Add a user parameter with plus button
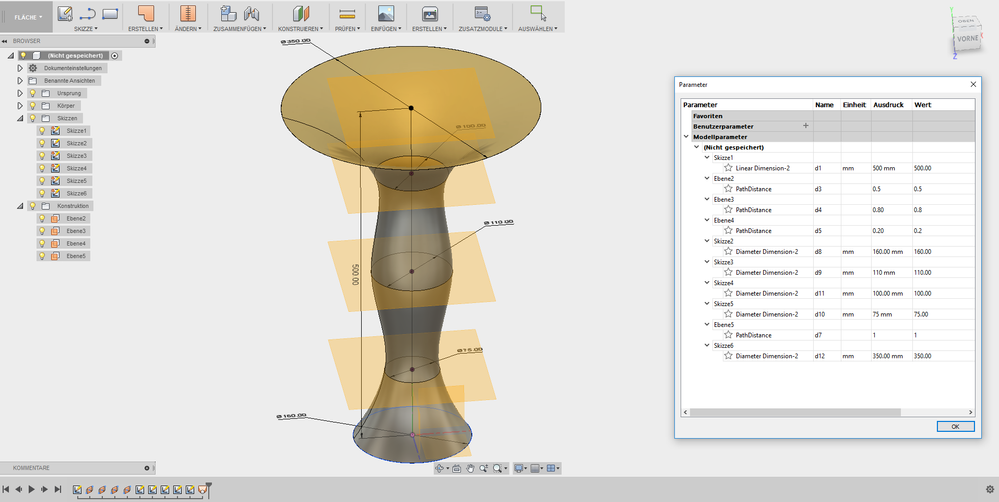The width and height of the screenshot is (999, 502). [805, 126]
